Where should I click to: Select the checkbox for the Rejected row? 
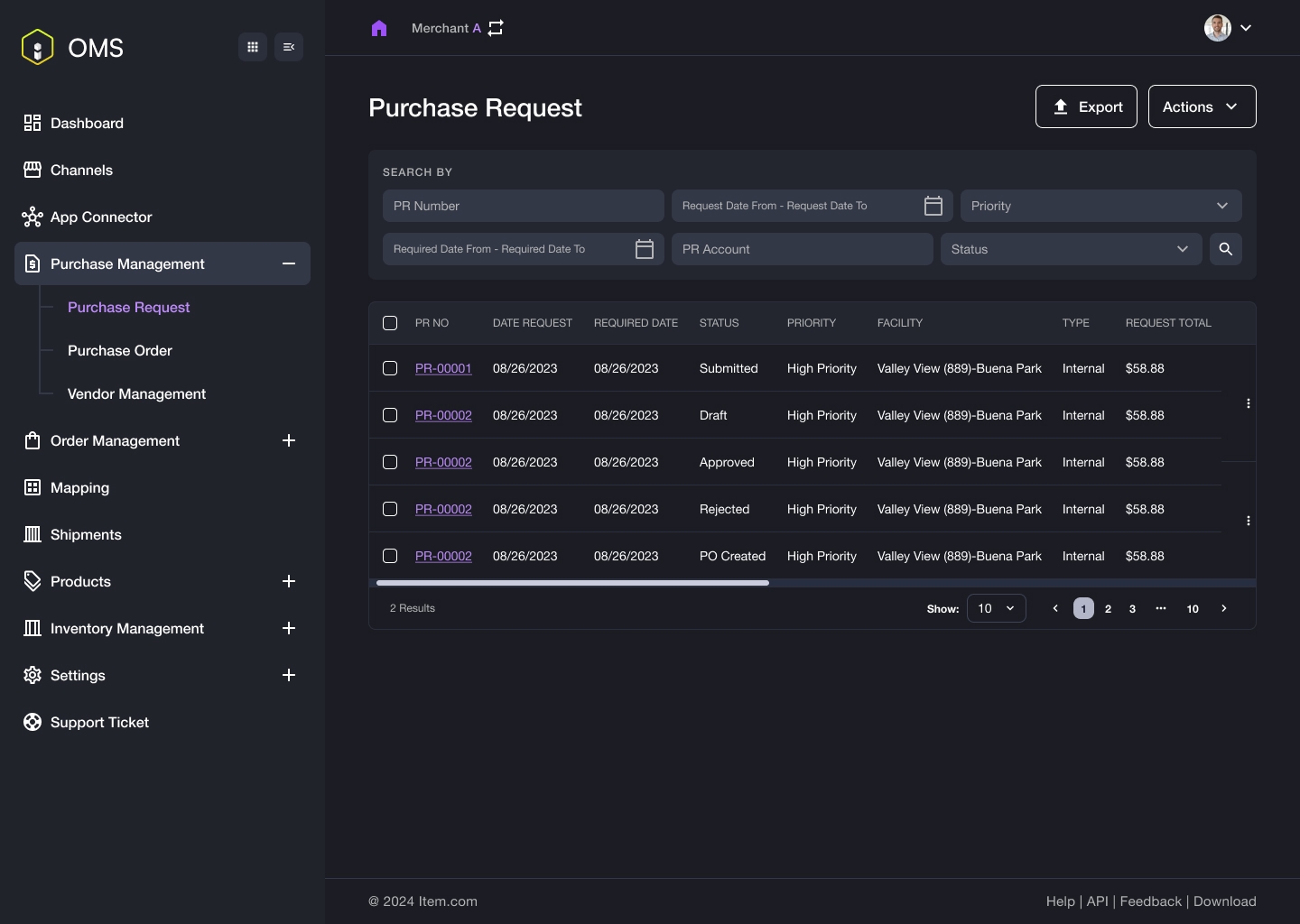[x=390, y=509]
